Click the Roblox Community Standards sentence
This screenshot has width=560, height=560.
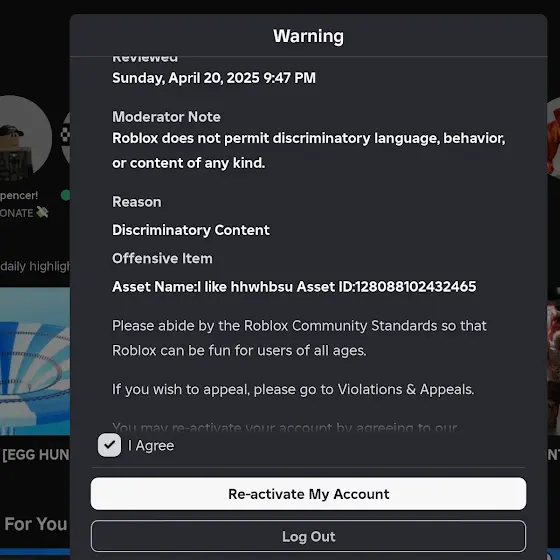point(299,338)
